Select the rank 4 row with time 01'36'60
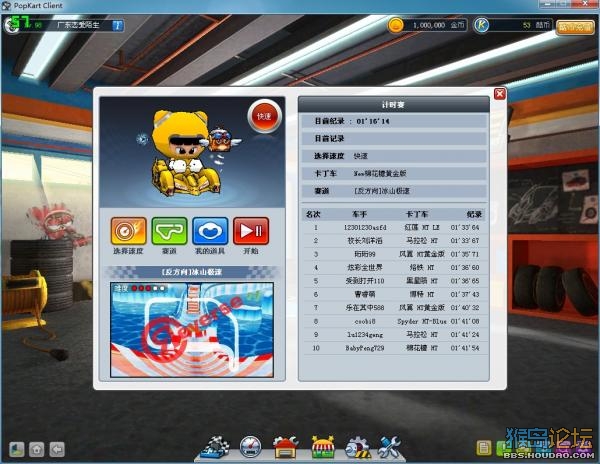 394,268
